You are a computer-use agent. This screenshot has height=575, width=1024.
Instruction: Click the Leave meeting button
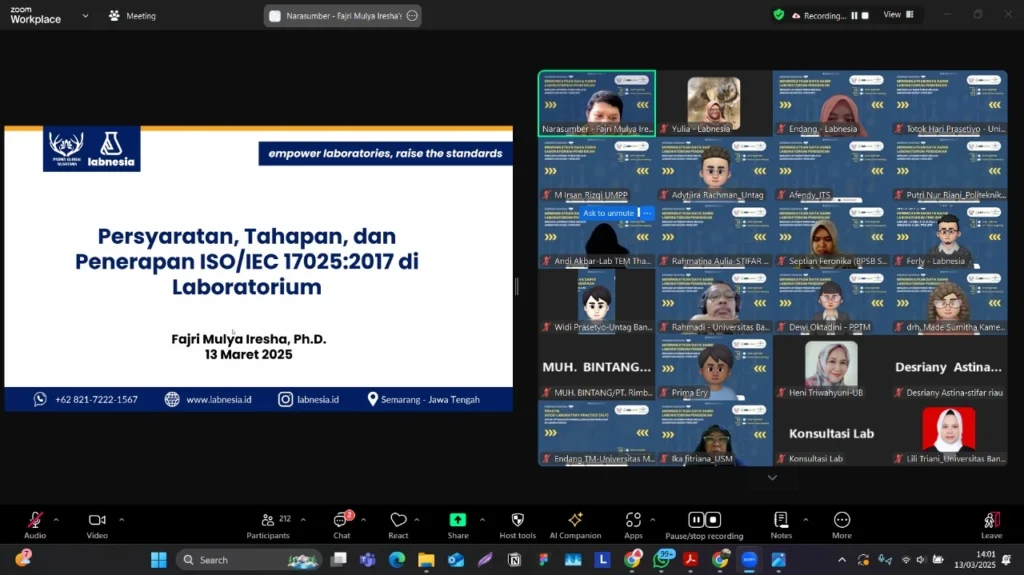coord(991,521)
